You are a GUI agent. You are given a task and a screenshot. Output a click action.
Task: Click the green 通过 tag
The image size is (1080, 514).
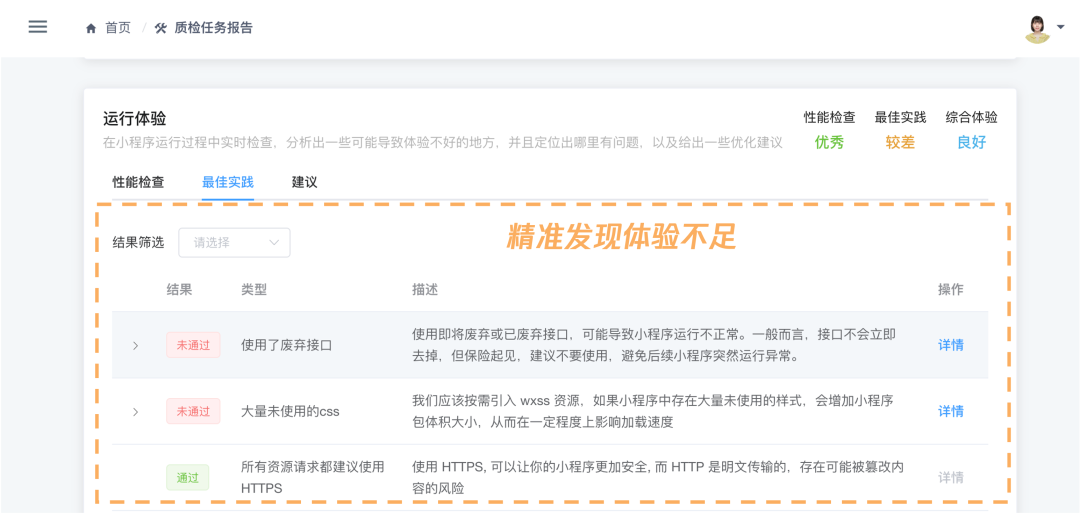coord(187,477)
